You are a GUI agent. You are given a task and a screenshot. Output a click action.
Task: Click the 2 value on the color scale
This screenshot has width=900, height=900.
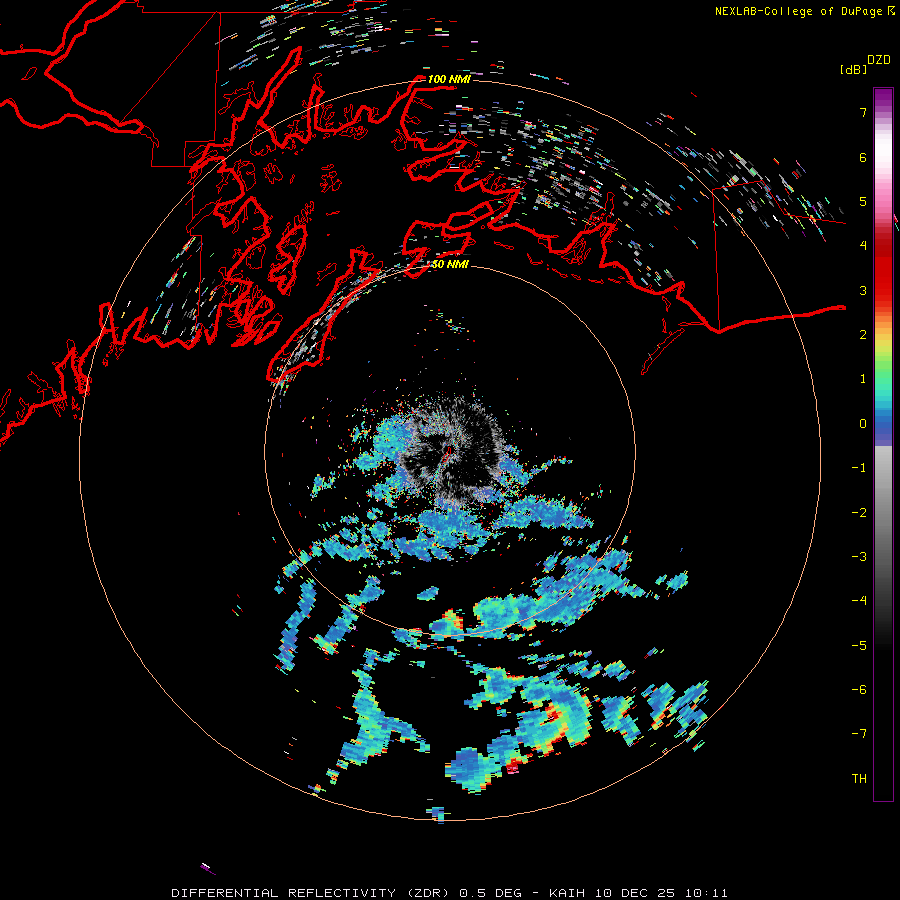[863, 335]
